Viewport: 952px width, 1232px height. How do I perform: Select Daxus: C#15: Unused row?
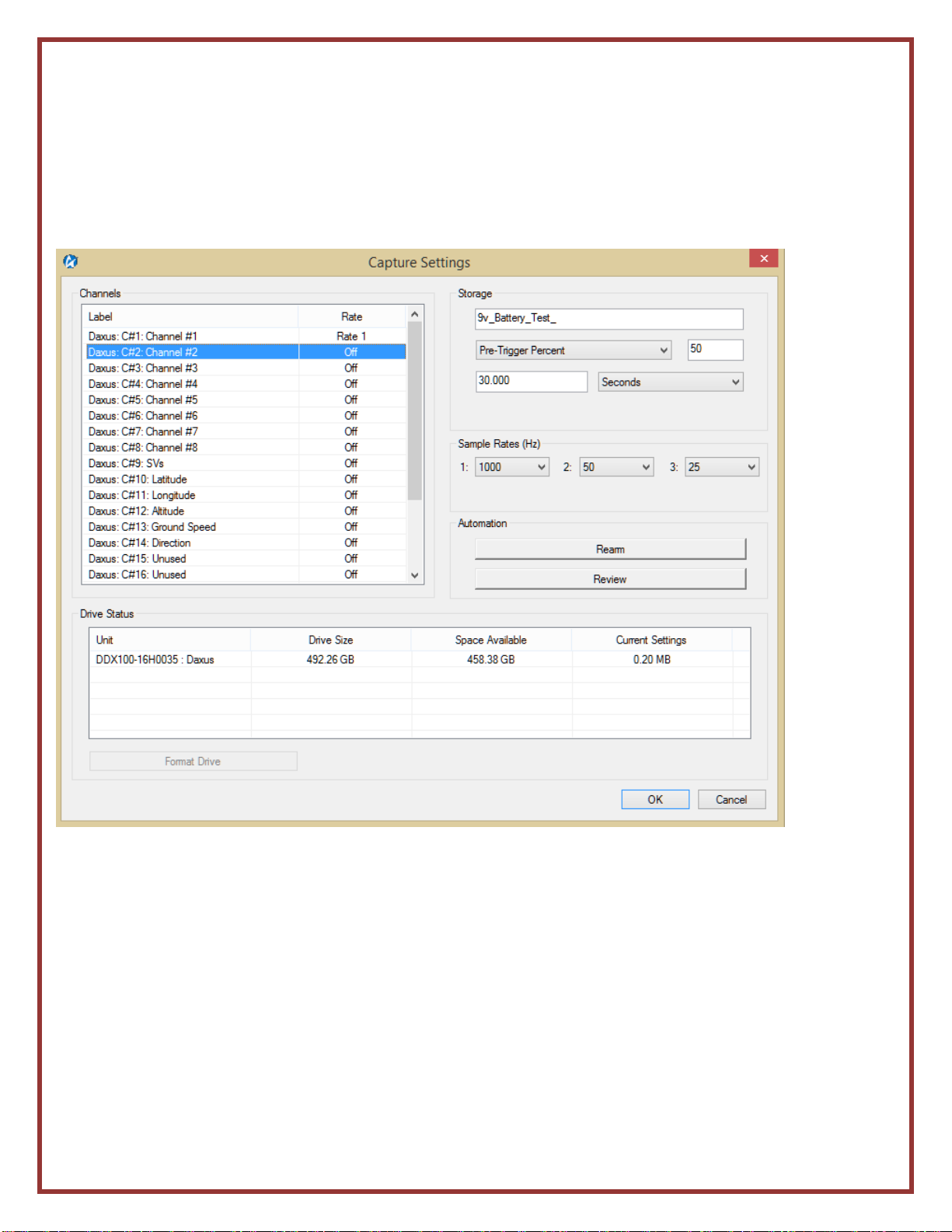[246, 559]
